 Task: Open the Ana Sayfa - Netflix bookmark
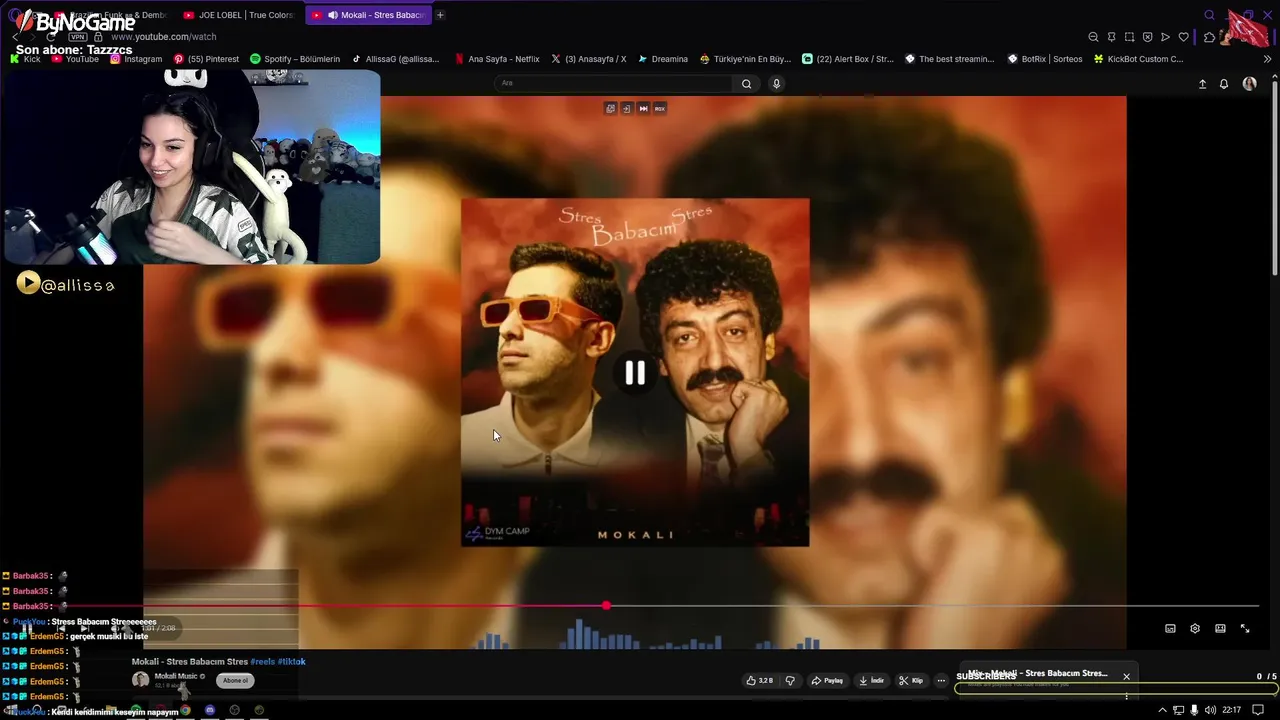pos(497,59)
